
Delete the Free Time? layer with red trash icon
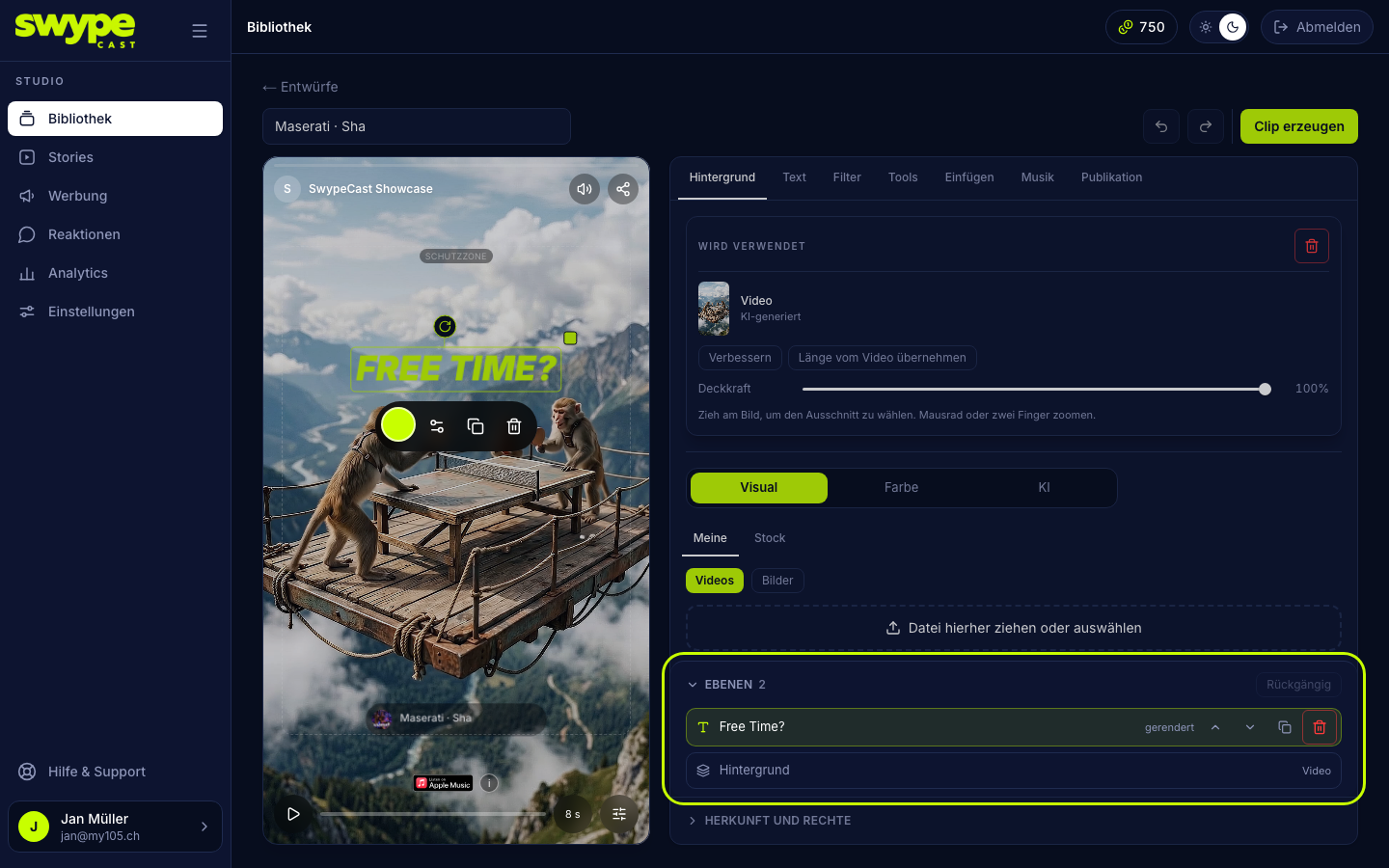pyautogui.click(x=1320, y=727)
